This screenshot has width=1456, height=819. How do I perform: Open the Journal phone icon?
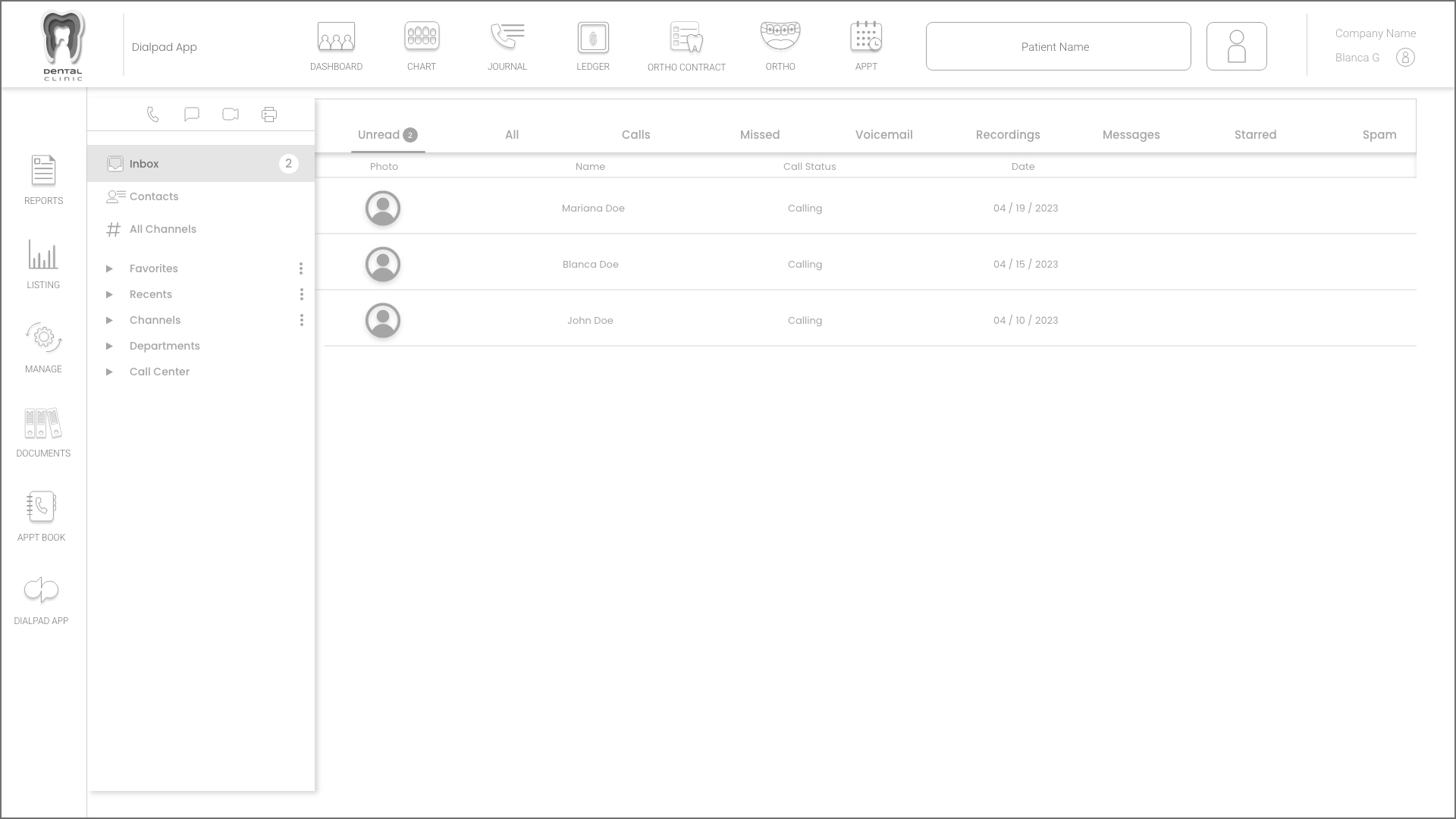(507, 36)
